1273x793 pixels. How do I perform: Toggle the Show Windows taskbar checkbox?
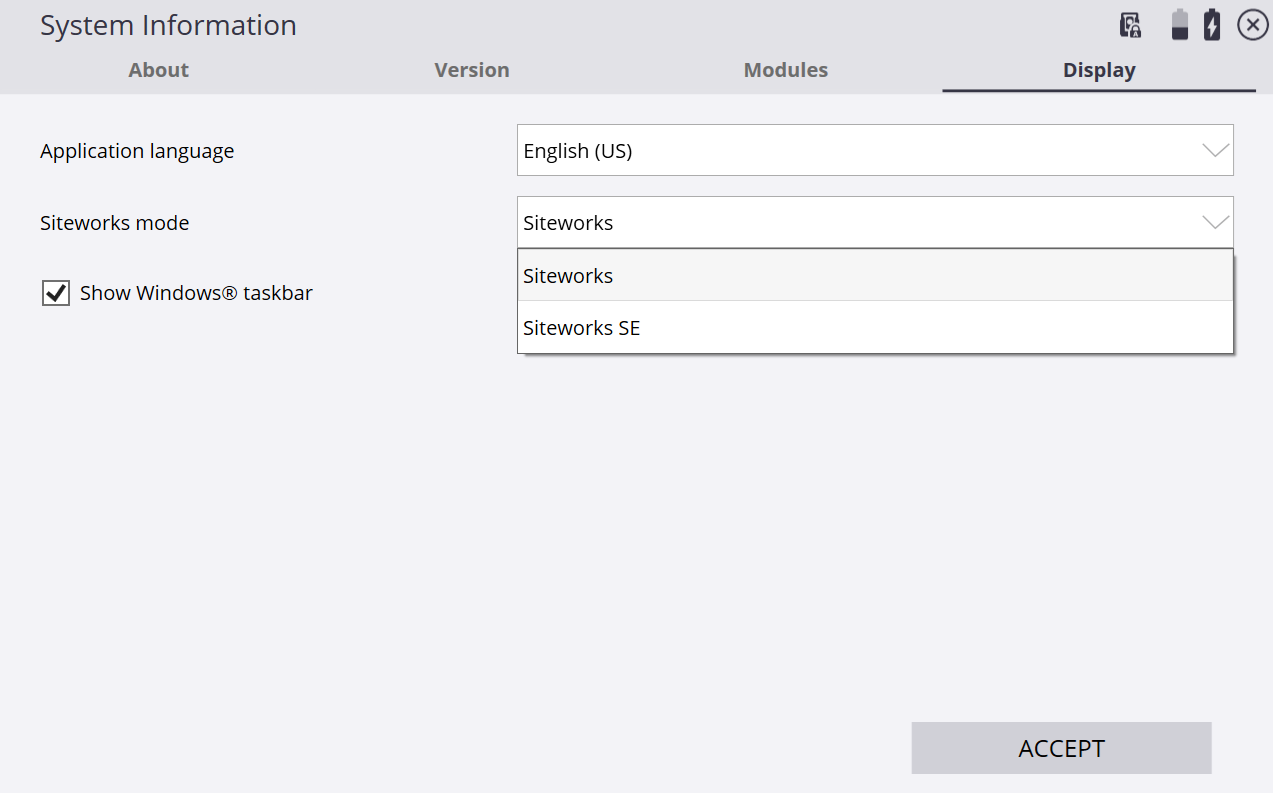[x=56, y=293]
